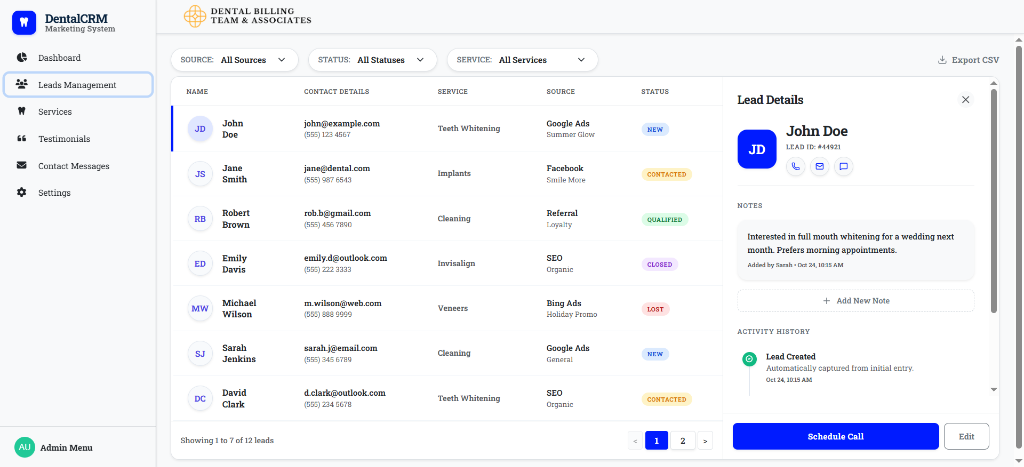The image size is (1024, 467).
Task: Open Services in the sidebar
Action: point(78,112)
